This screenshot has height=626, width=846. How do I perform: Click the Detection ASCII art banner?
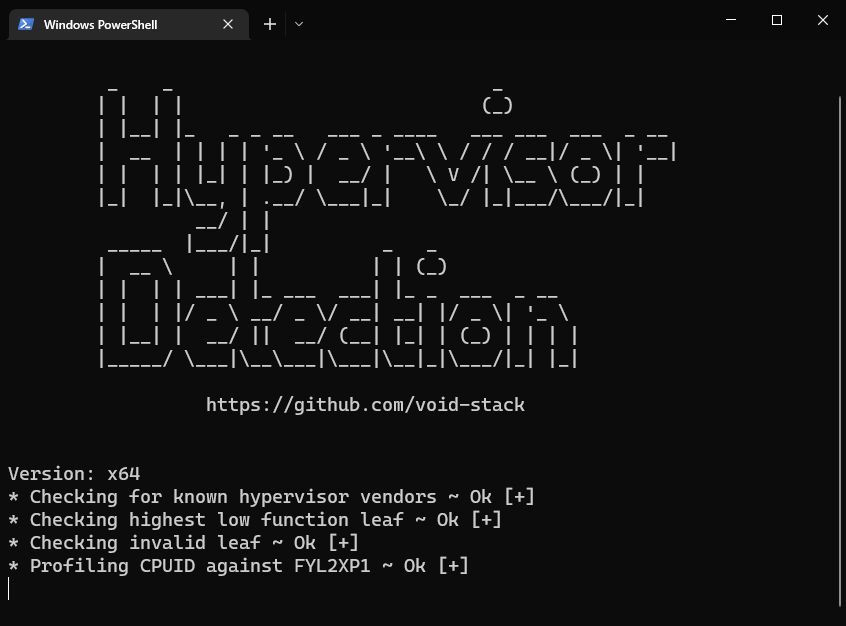[338, 308]
